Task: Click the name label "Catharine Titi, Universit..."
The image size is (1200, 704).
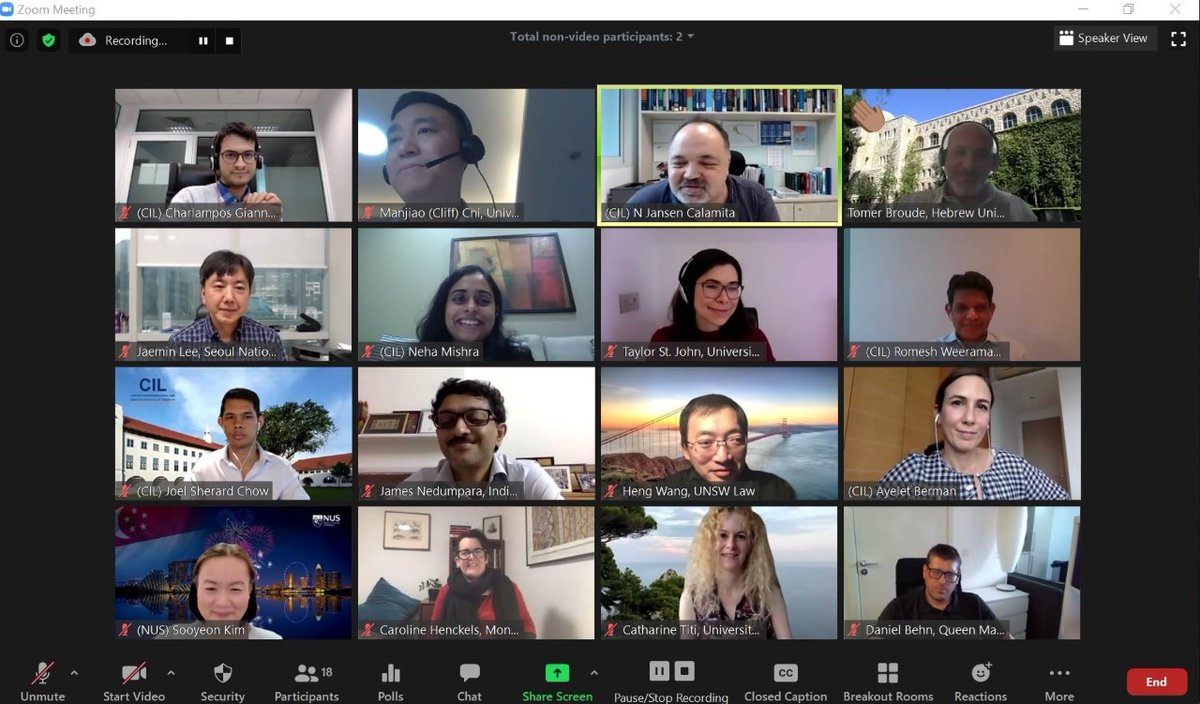Action: tap(690, 630)
